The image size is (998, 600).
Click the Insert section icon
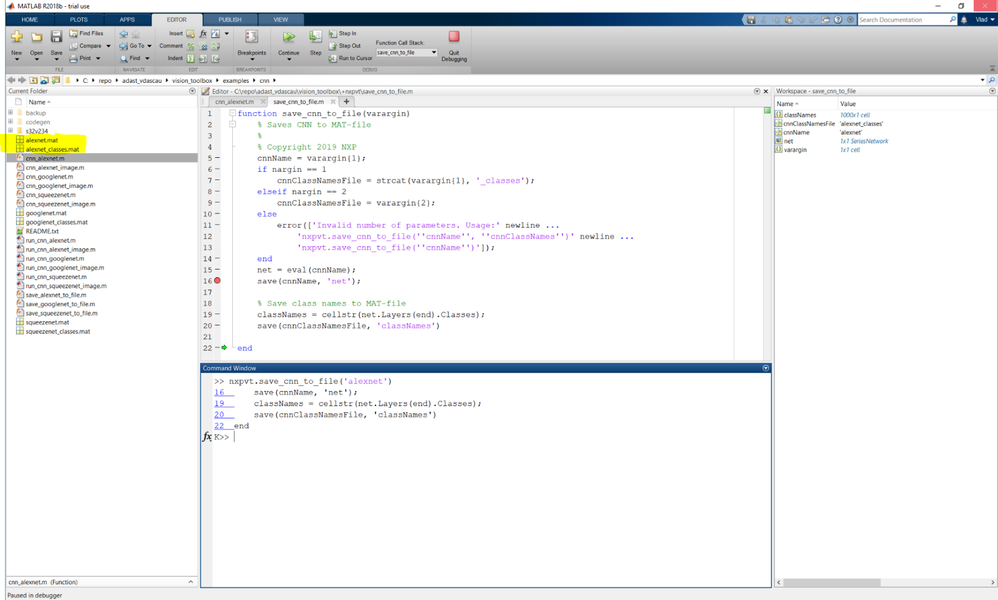[190, 34]
